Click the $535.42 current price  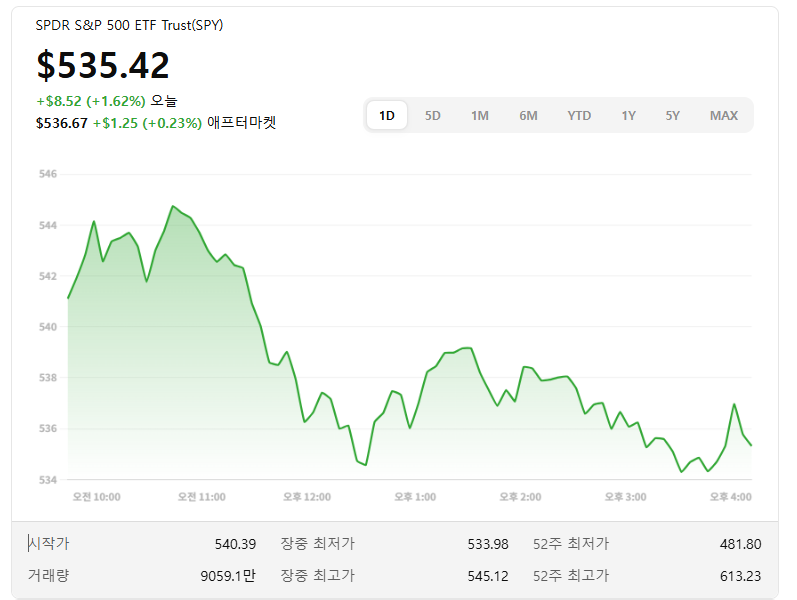pyautogui.click(x=103, y=65)
